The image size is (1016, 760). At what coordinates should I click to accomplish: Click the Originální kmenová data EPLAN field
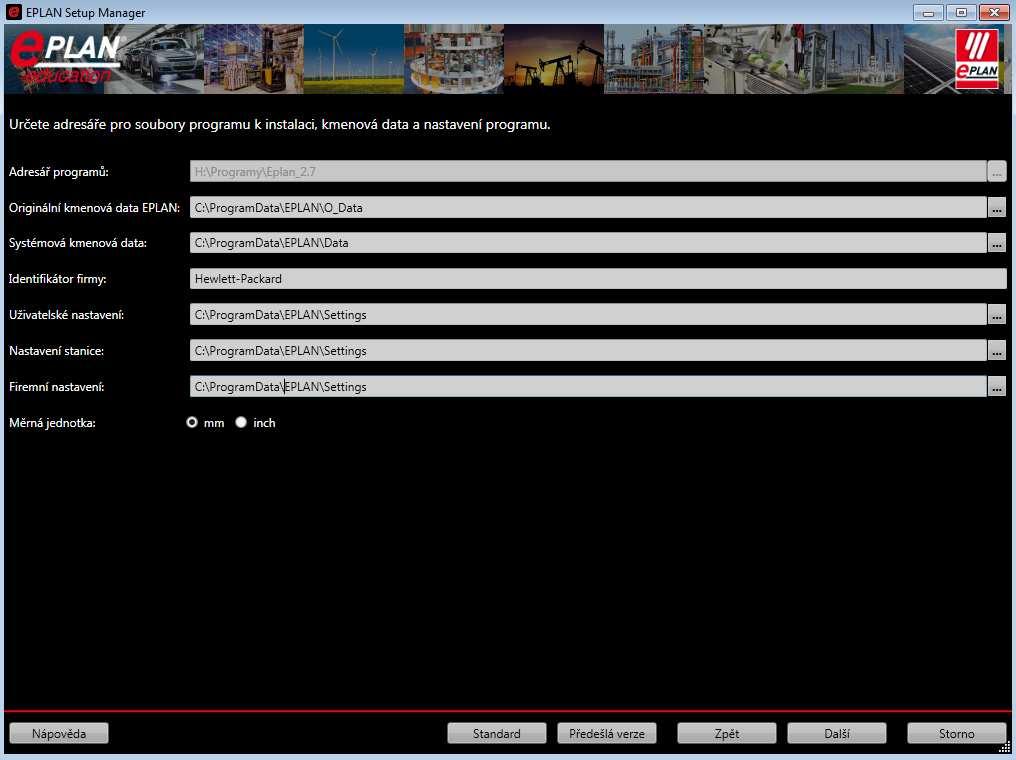(x=588, y=208)
